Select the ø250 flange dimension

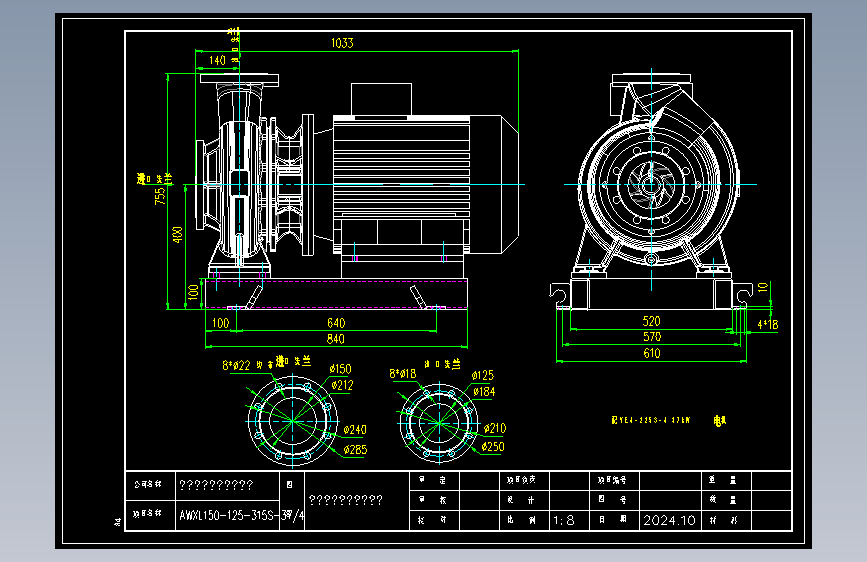493,447
